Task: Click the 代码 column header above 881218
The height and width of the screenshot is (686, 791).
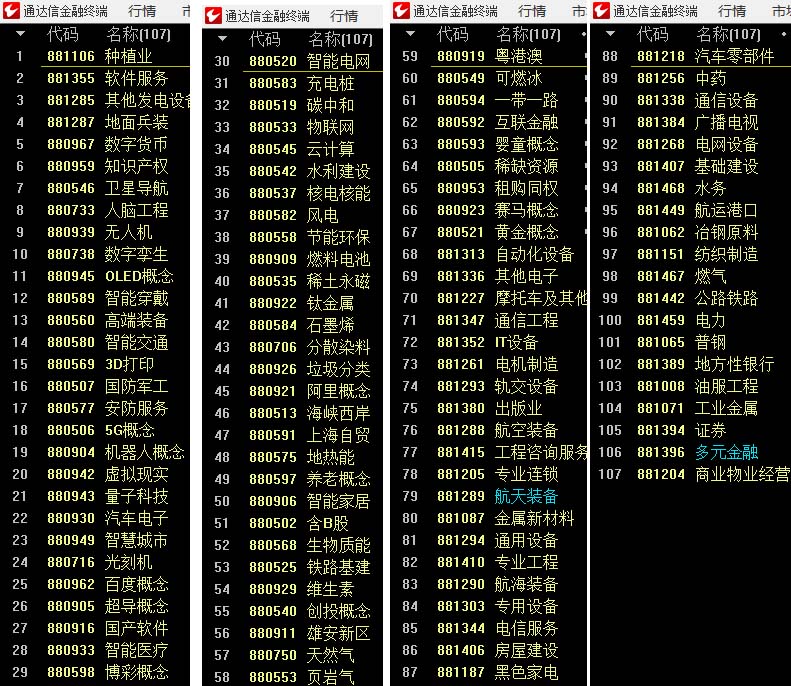Action: coord(653,34)
